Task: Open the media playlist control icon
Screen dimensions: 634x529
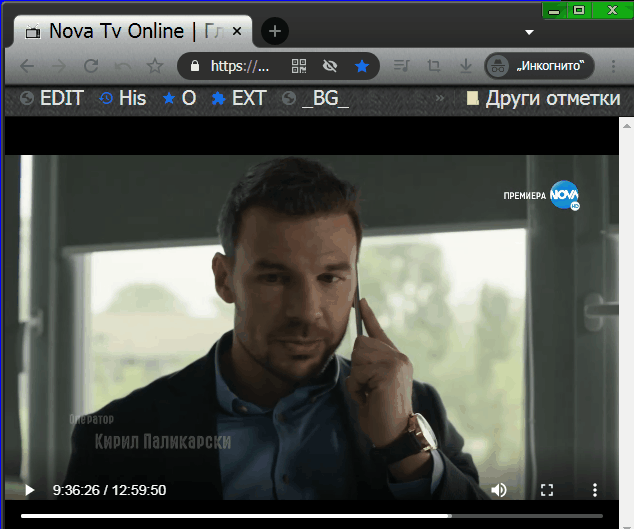Action: coord(402,66)
